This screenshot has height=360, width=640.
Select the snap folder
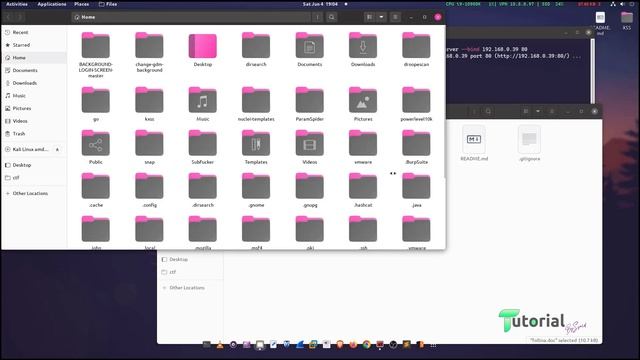[149, 147]
